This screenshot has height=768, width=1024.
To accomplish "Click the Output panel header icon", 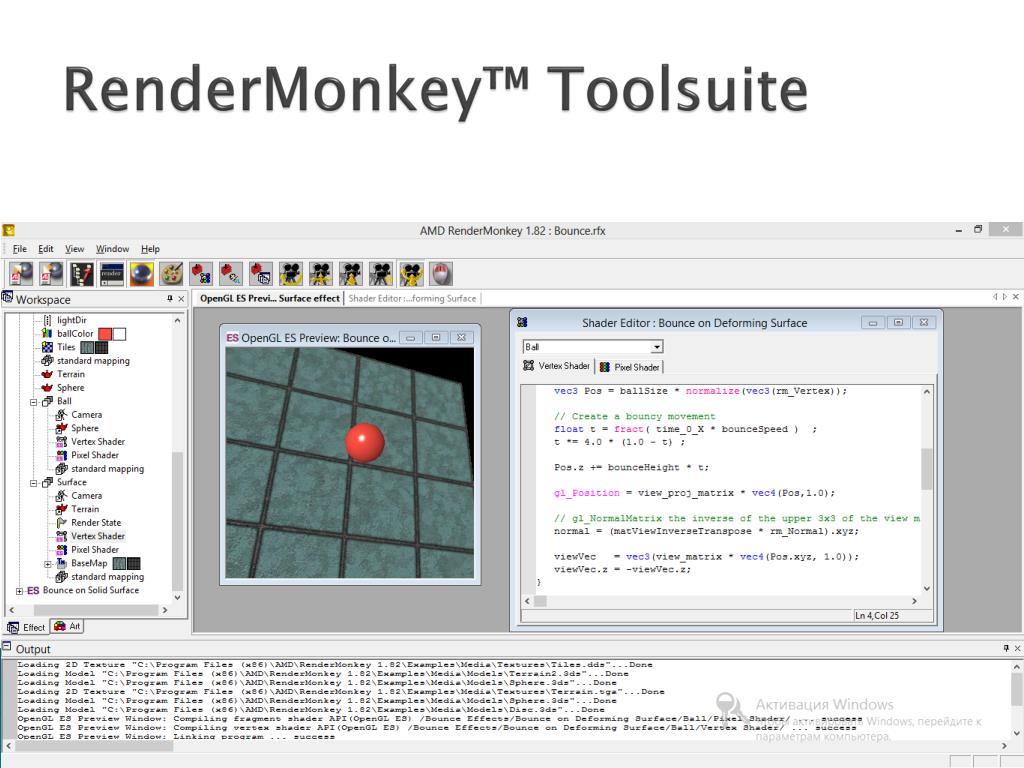I will click(x=7, y=648).
